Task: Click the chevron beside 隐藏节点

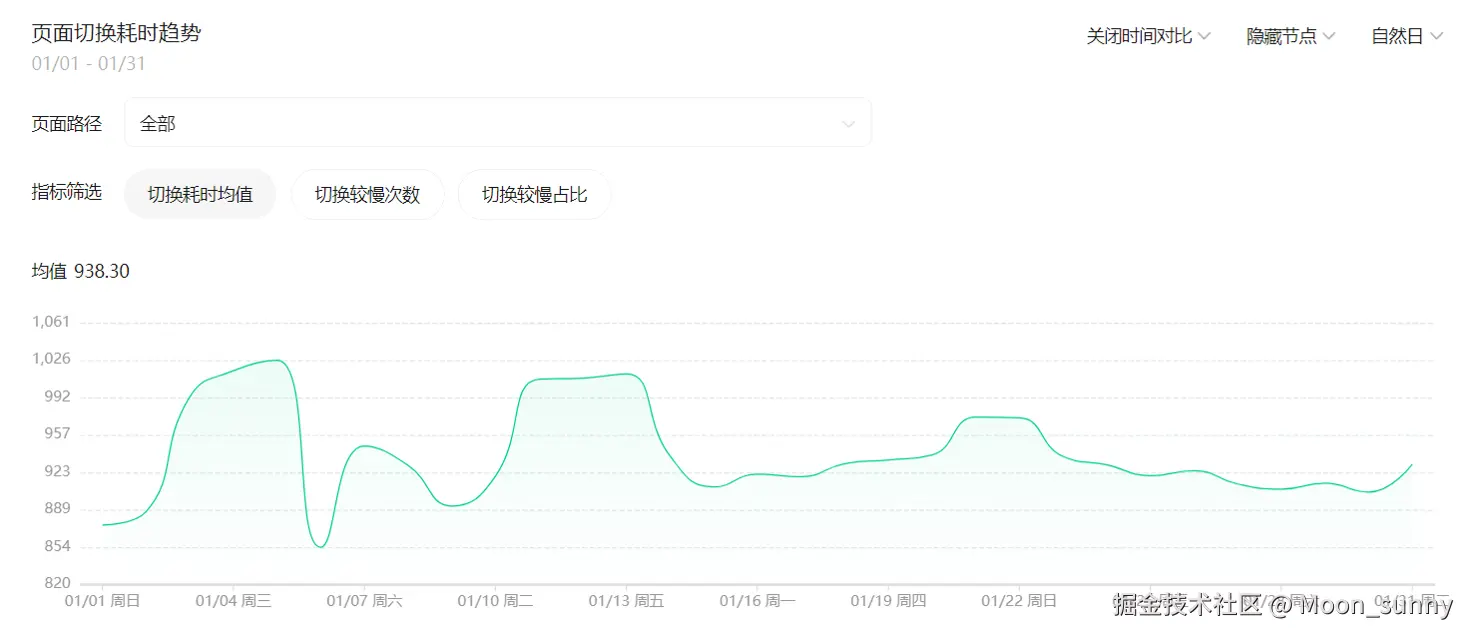Action: [x=1329, y=37]
